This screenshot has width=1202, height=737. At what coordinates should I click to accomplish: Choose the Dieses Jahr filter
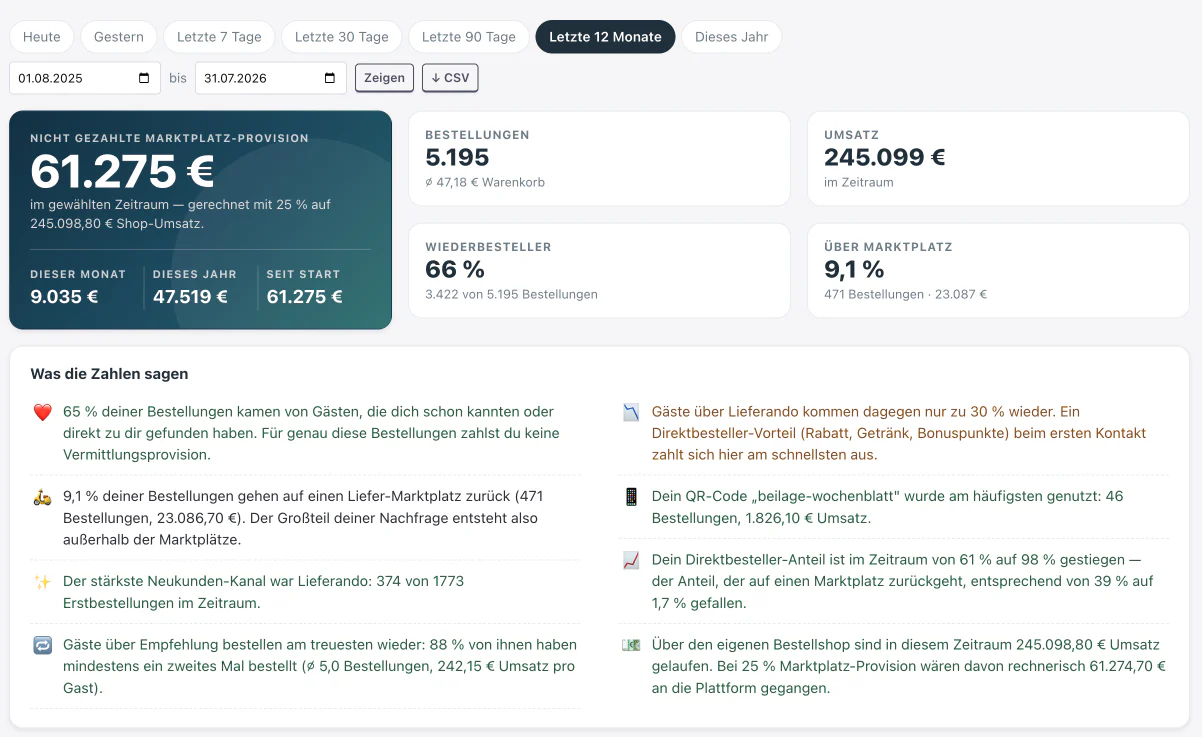pyautogui.click(x=732, y=37)
